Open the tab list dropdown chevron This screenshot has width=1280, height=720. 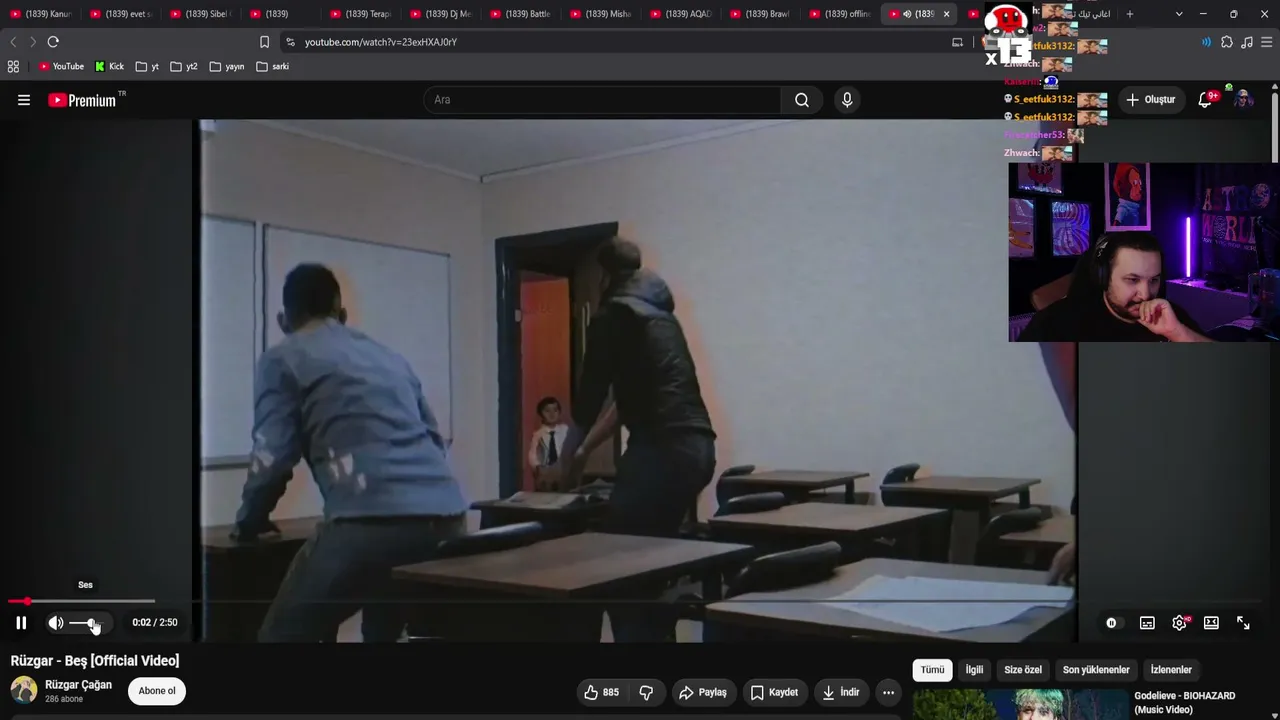point(1179,14)
